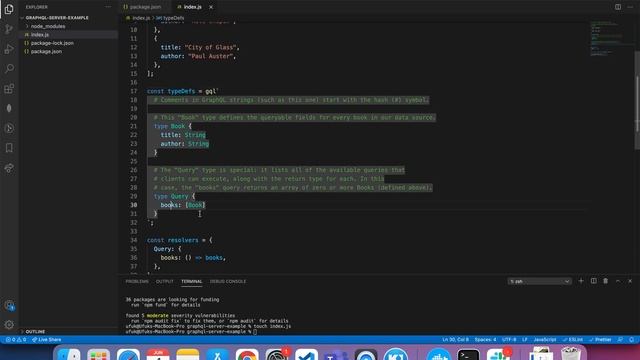The height and width of the screenshot is (360, 640).
Task: Switch to the OUTPUT panel tab
Action: point(164,281)
